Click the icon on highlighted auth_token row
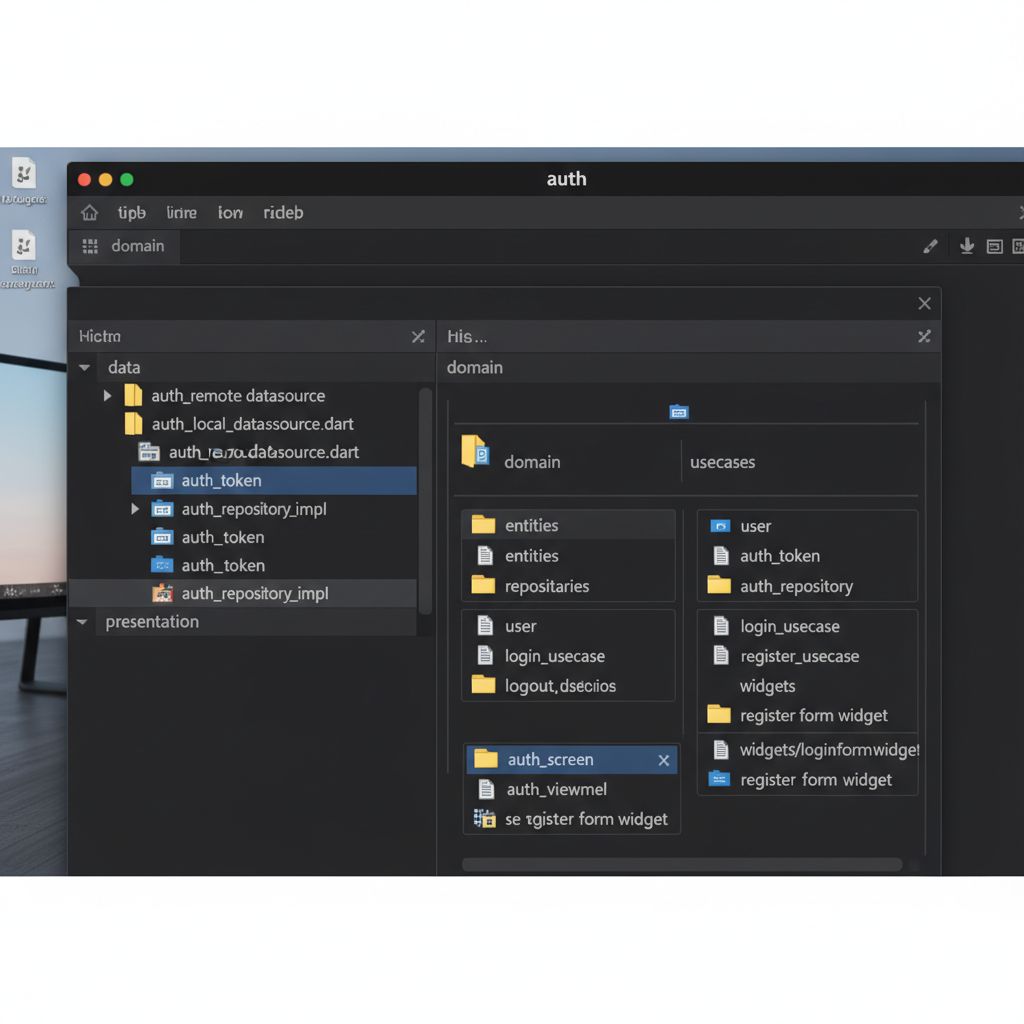Image resolution: width=1024 pixels, height=1024 pixels. tap(162, 481)
